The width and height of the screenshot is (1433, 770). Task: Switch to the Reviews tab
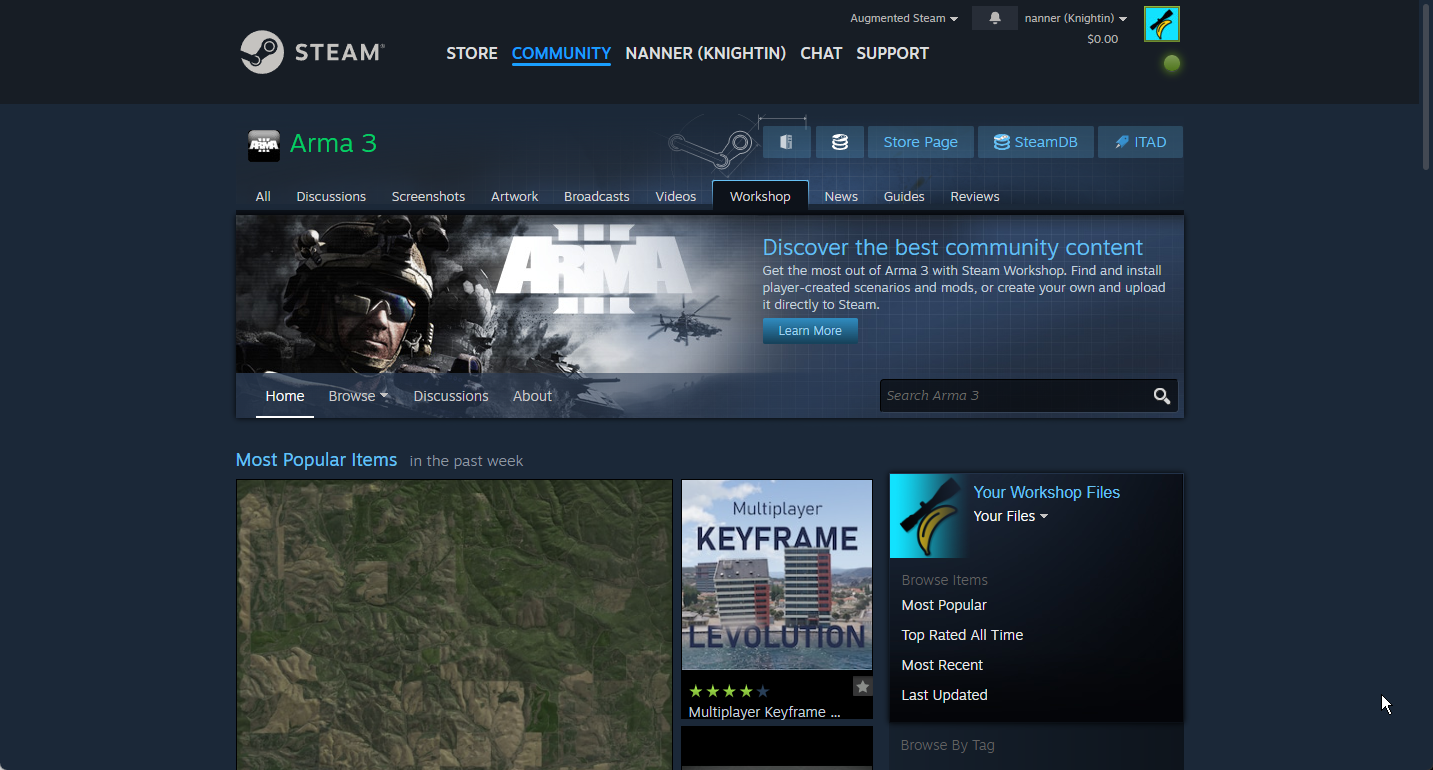[975, 196]
